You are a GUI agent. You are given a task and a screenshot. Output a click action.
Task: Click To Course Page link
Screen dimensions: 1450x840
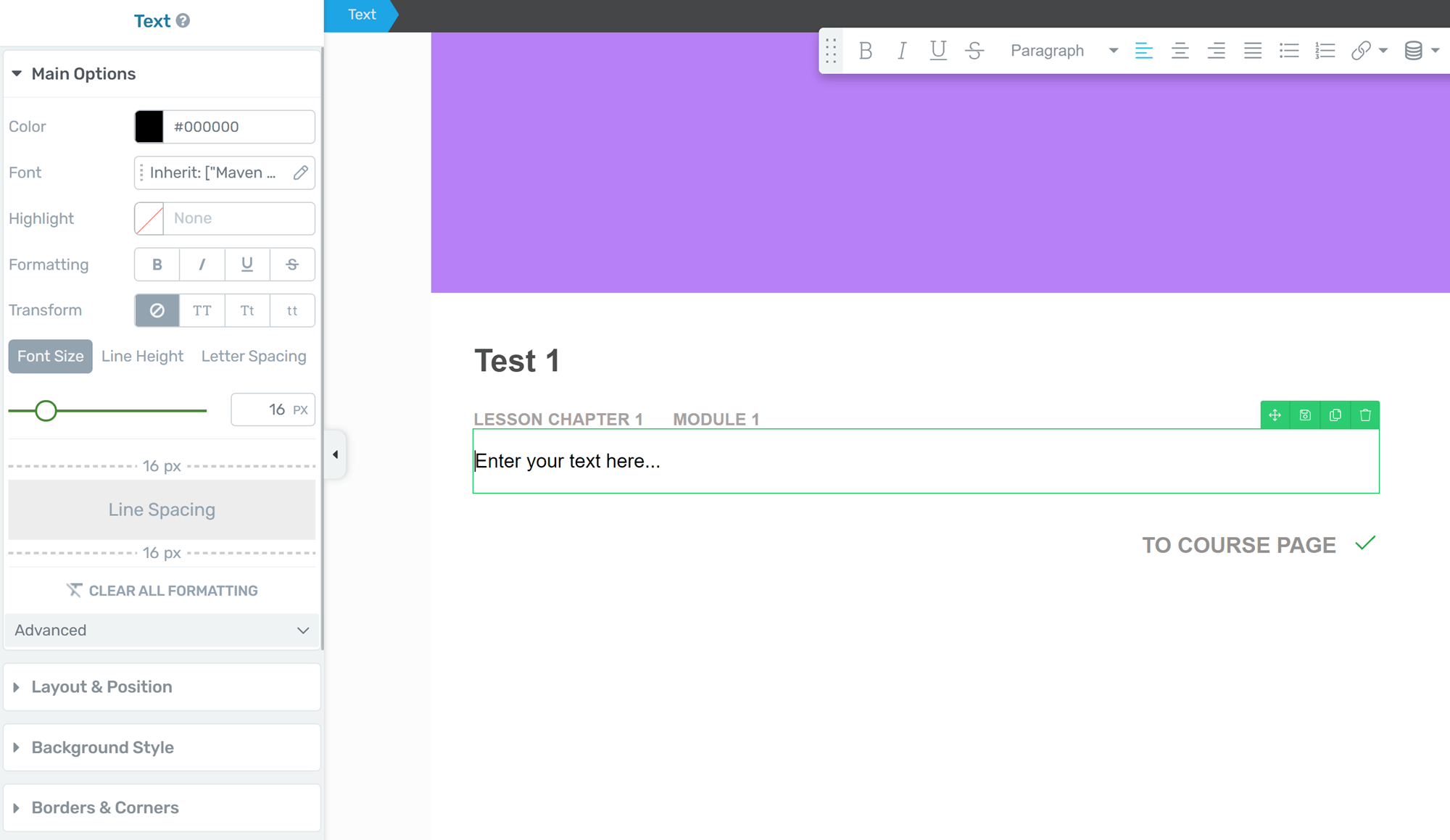click(1239, 545)
